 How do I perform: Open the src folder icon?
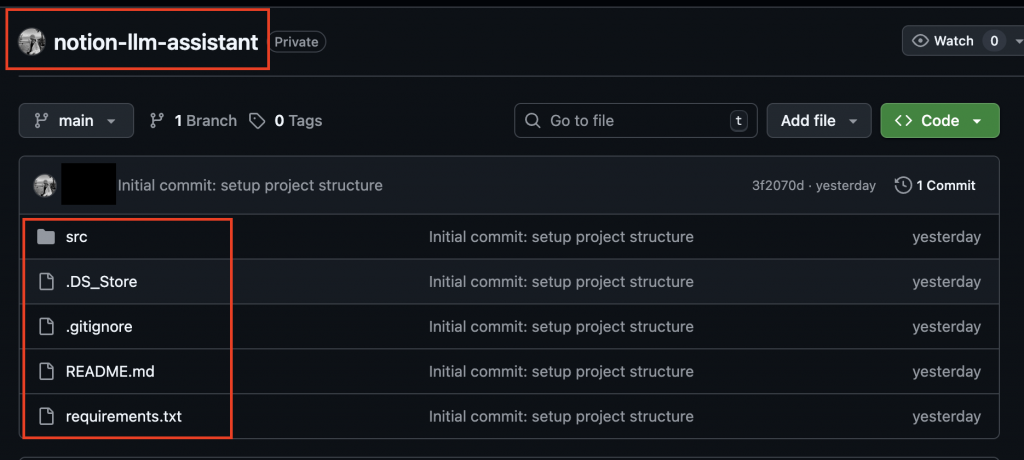[45, 237]
